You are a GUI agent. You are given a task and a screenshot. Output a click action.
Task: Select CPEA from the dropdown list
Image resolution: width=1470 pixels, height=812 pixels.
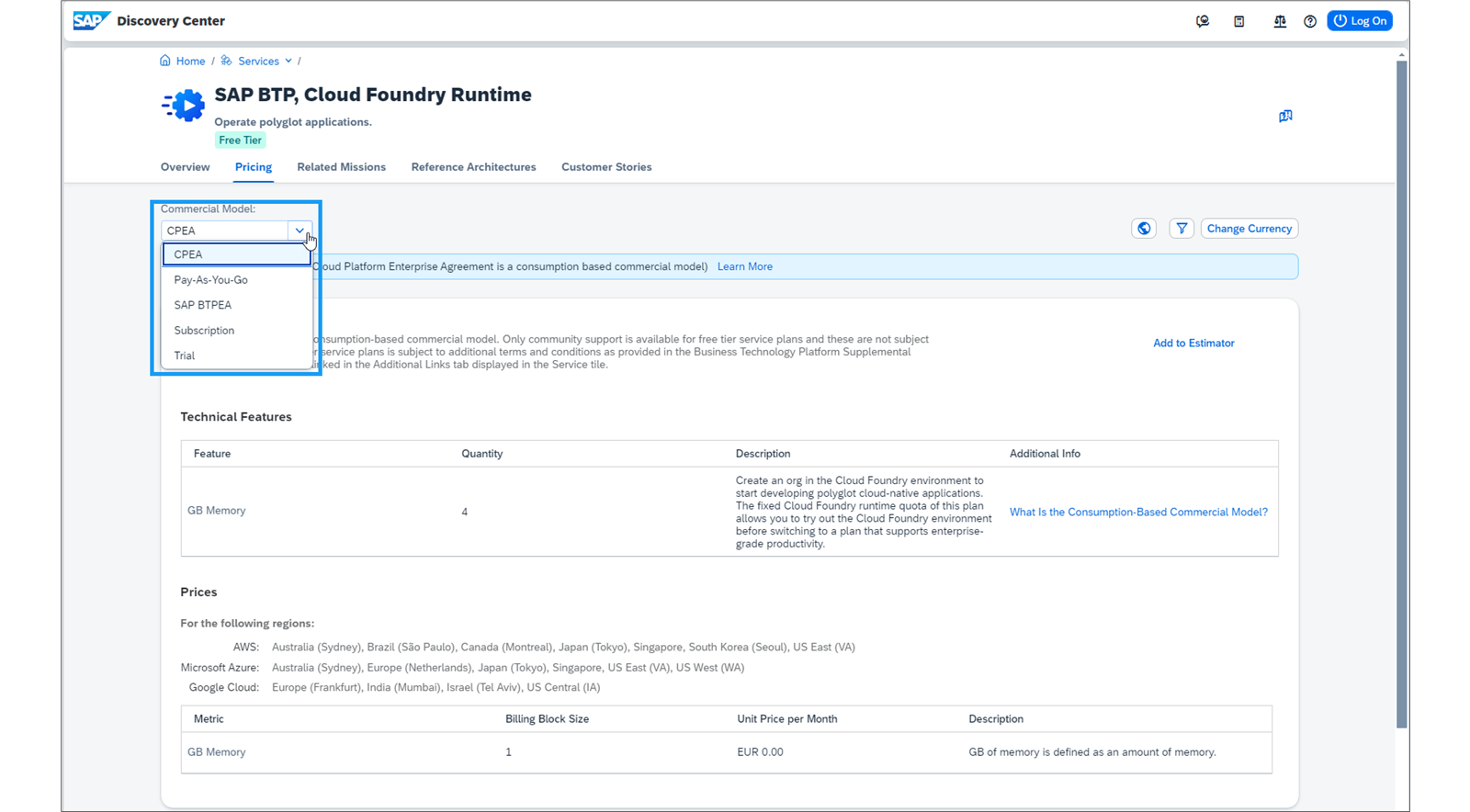237,254
